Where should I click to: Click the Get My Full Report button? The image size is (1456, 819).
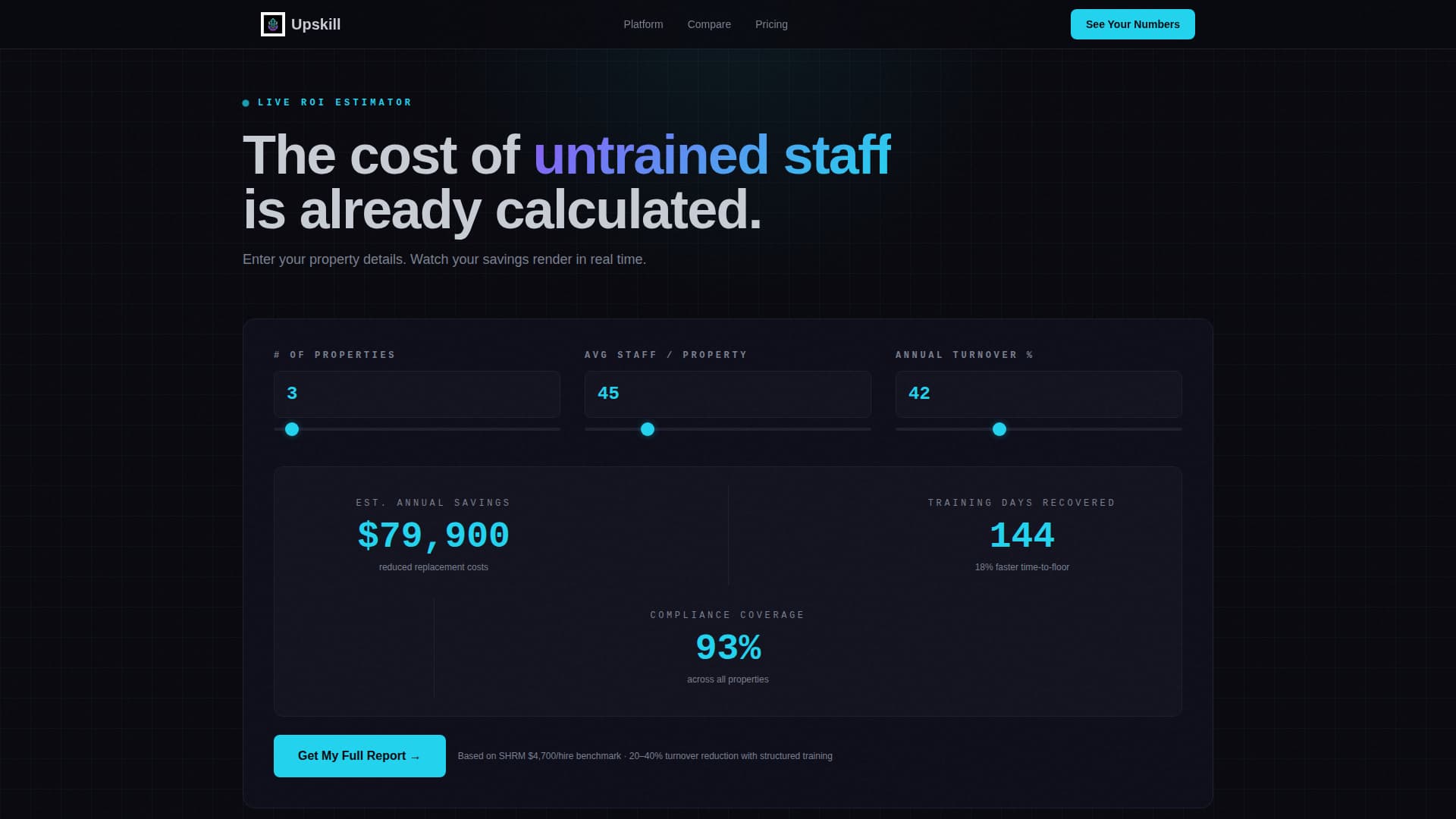[359, 756]
